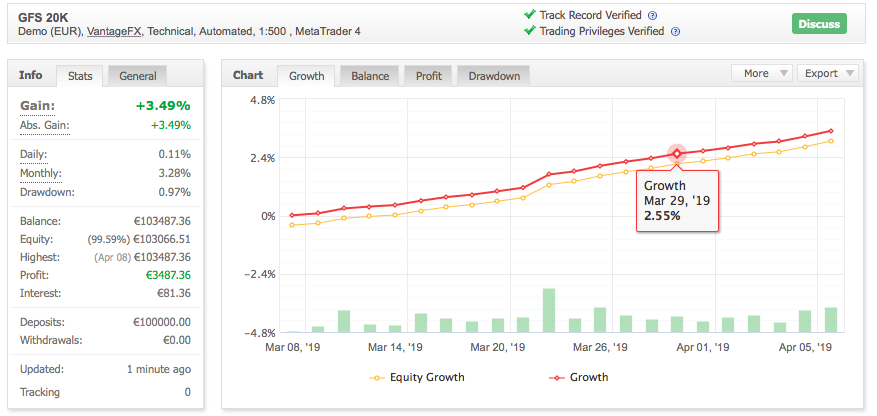Screen dimensions: 877x416
Task: Click the Trading Privileges Verified help icon
Action: point(675,31)
